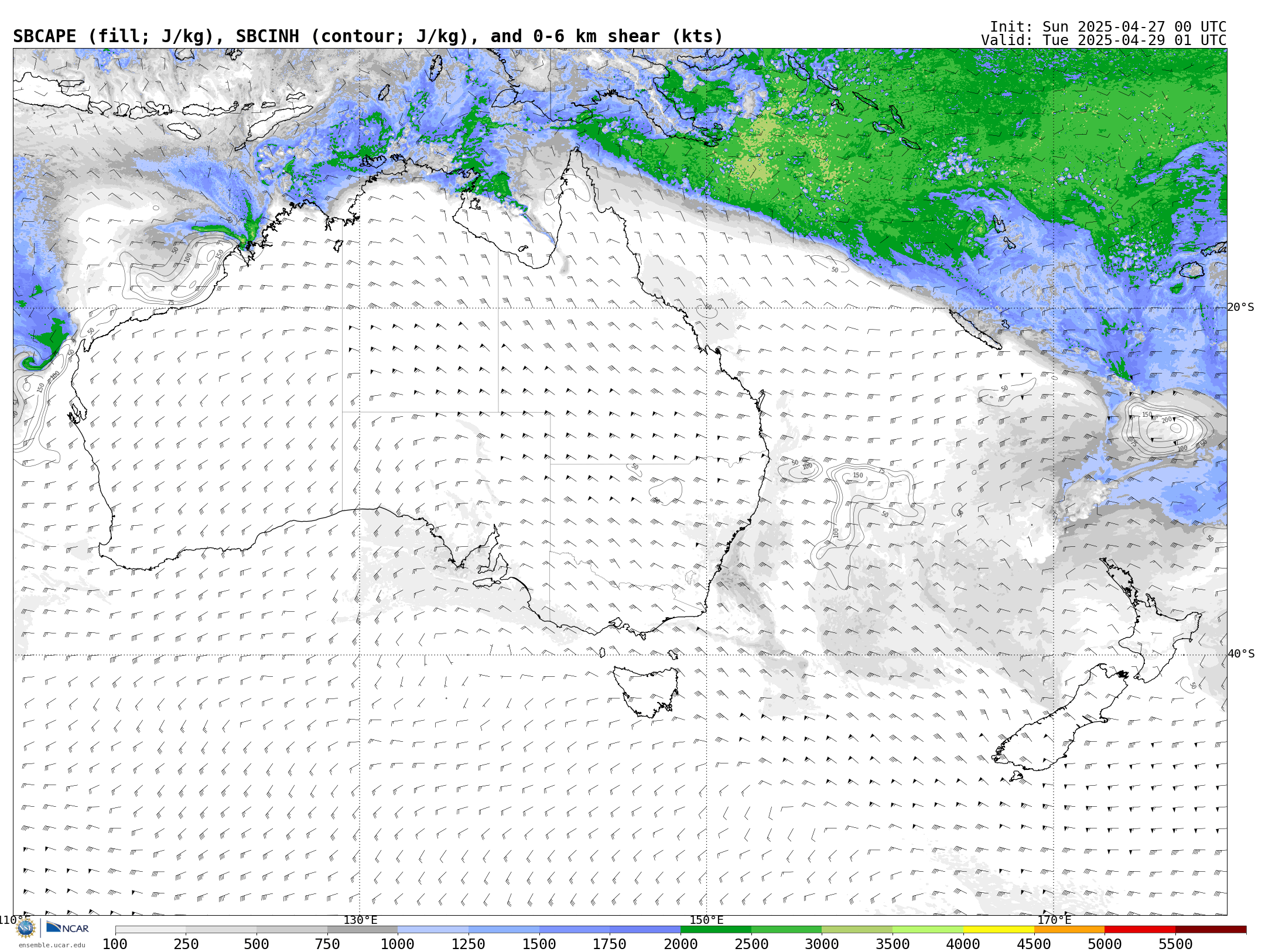The width and height of the screenshot is (1265, 952).
Task: Click the 170°E longitude label
Action: (1054, 920)
